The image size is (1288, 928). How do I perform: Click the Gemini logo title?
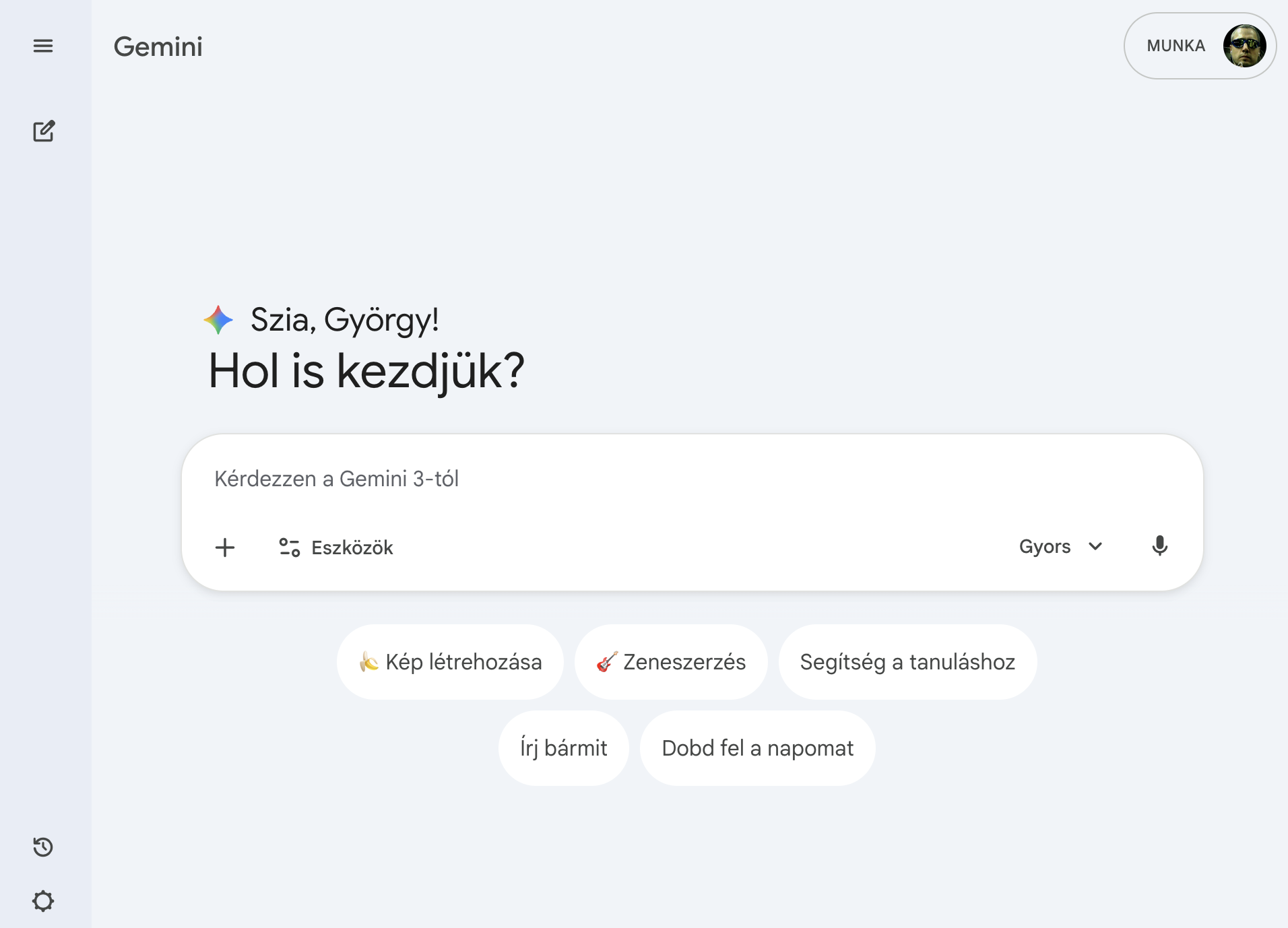click(158, 46)
